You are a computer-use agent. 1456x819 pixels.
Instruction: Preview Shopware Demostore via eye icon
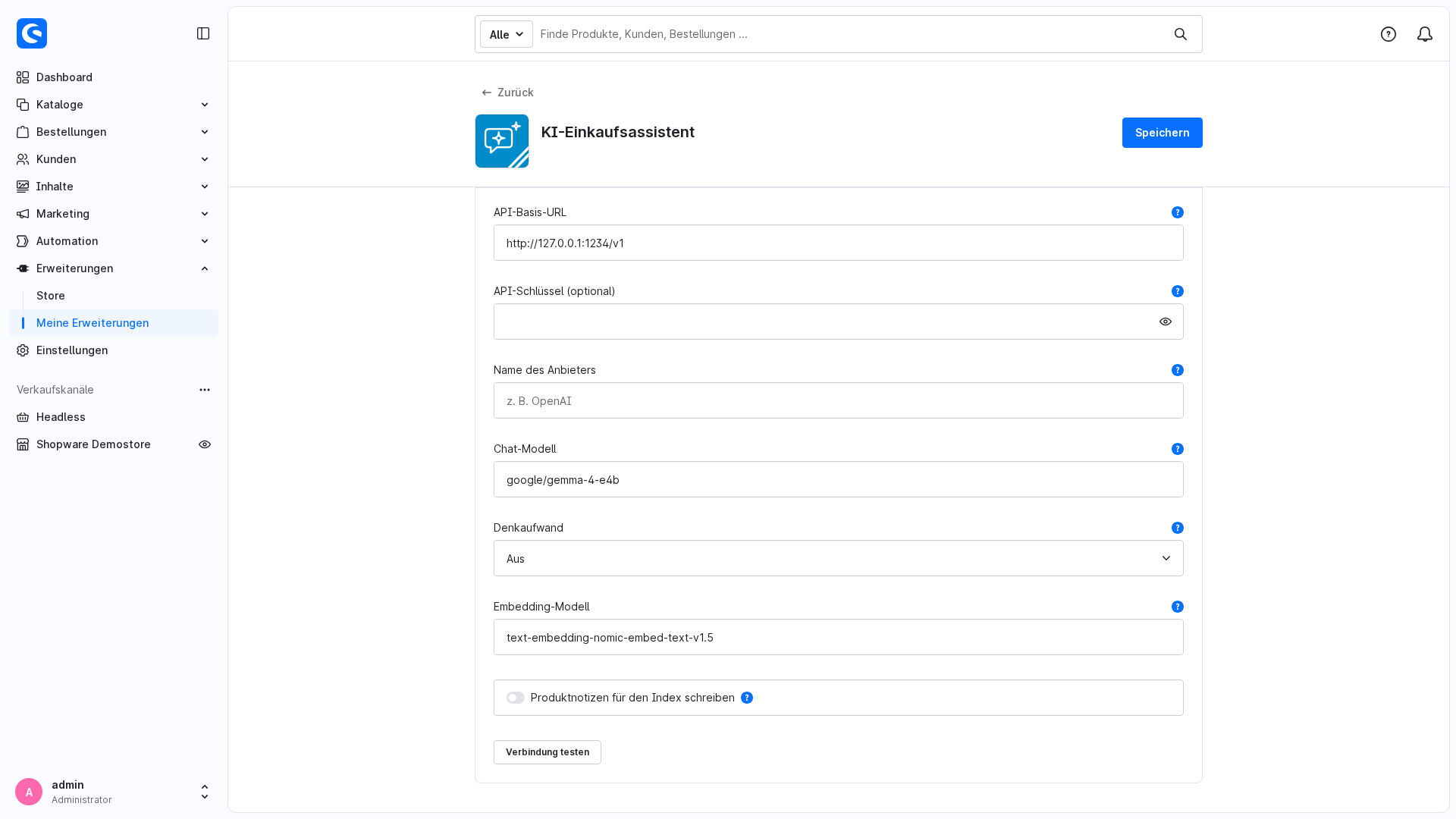[x=205, y=444]
